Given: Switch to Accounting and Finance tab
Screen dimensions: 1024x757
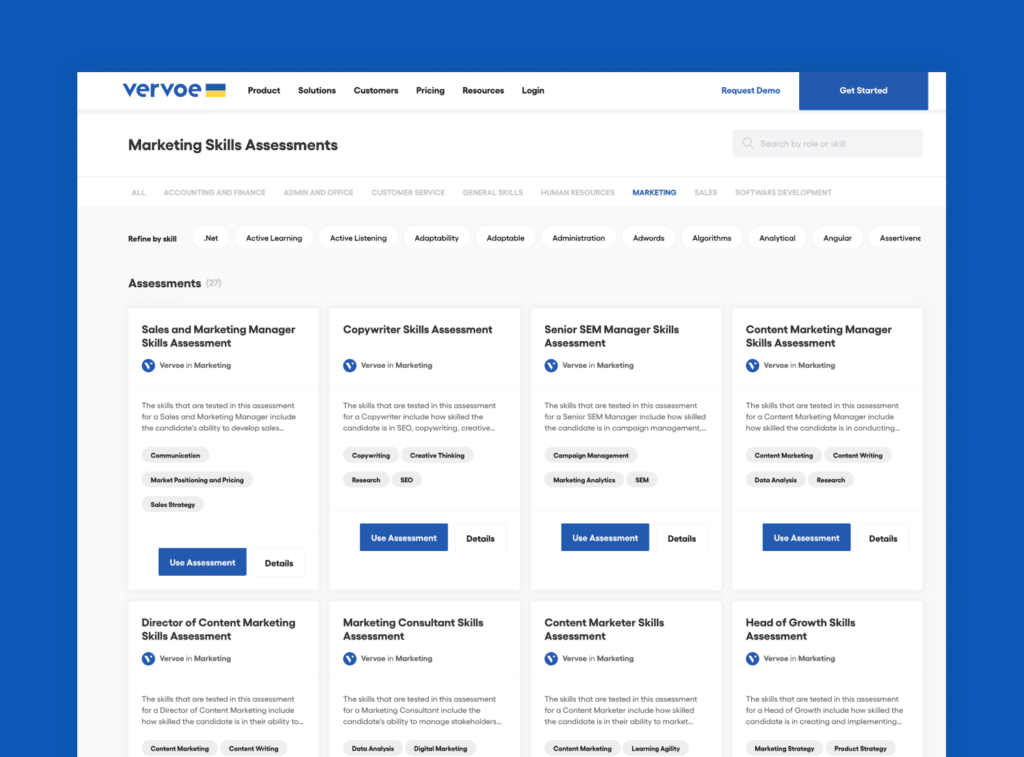Looking at the screenshot, I should 214,193.
